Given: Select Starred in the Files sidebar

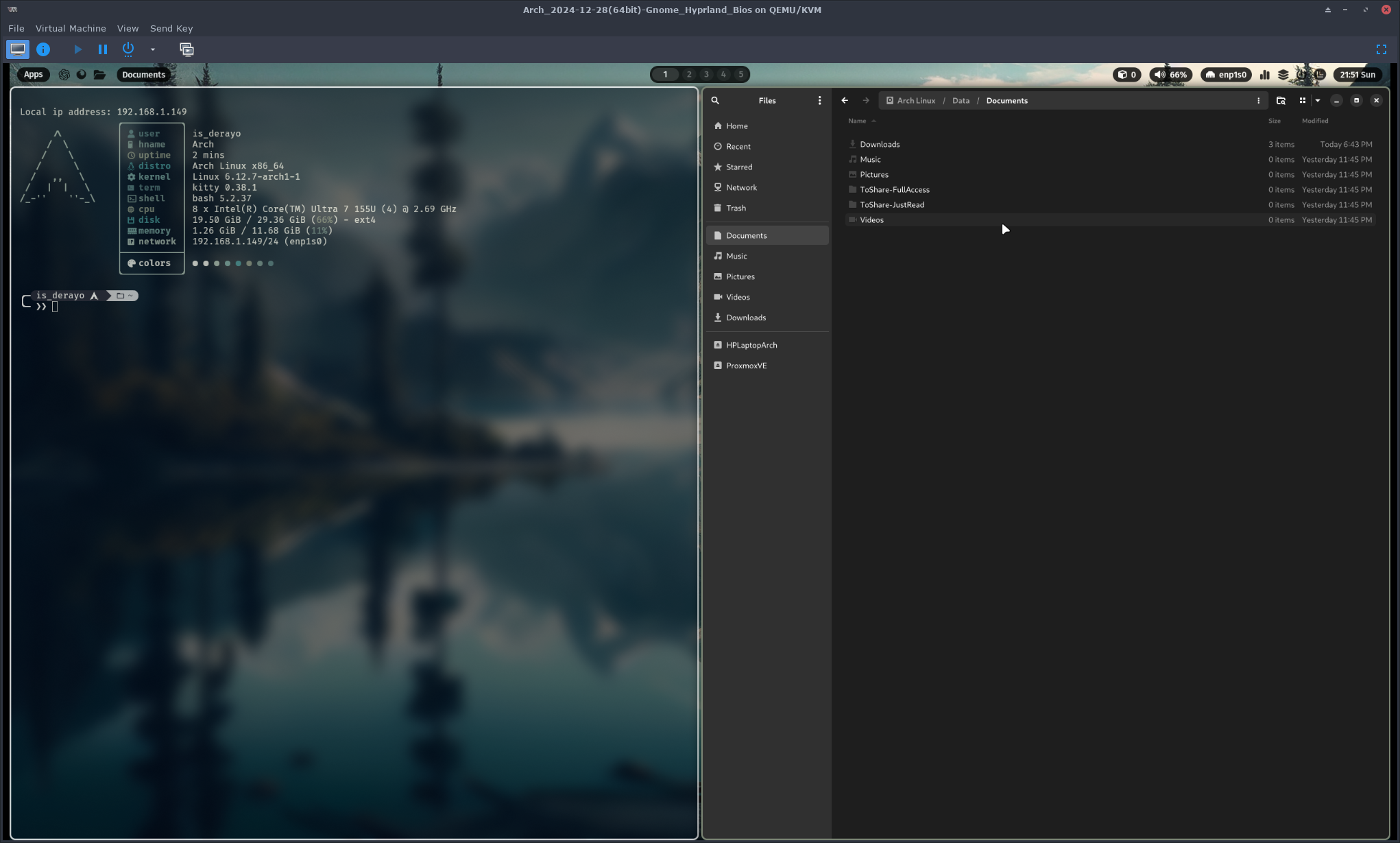Looking at the screenshot, I should click(x=739, y=167).
